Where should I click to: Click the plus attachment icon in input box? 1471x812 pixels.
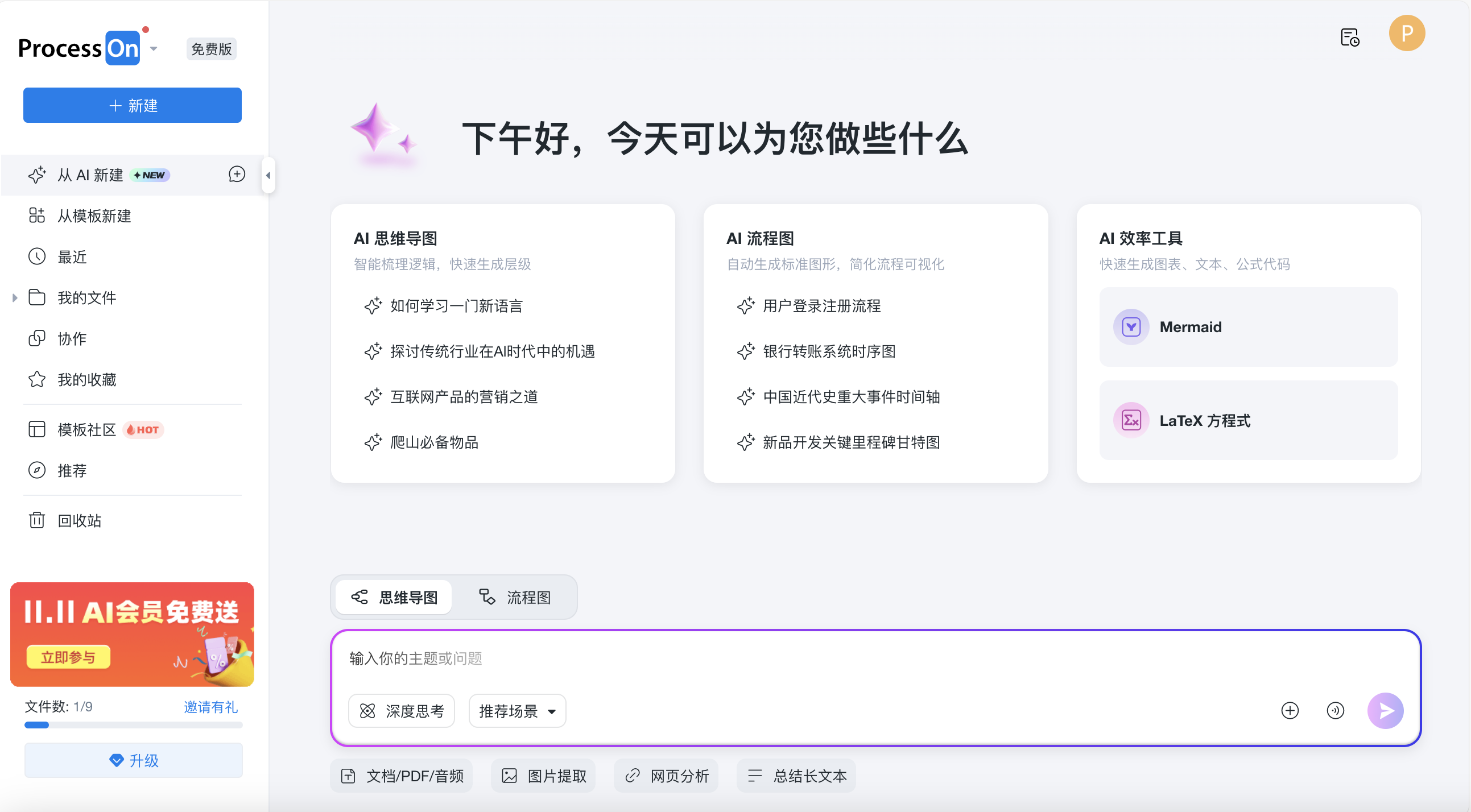[x=1290, y=710]
